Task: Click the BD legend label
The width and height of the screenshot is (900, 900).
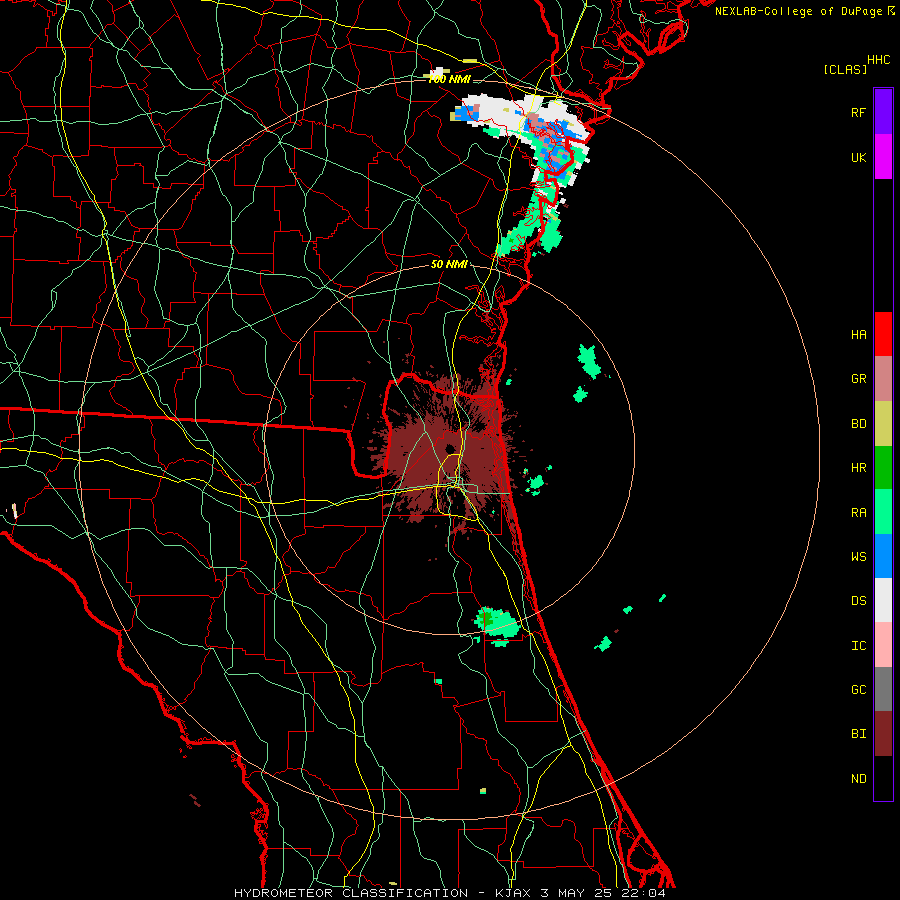Action: [858, 424]
